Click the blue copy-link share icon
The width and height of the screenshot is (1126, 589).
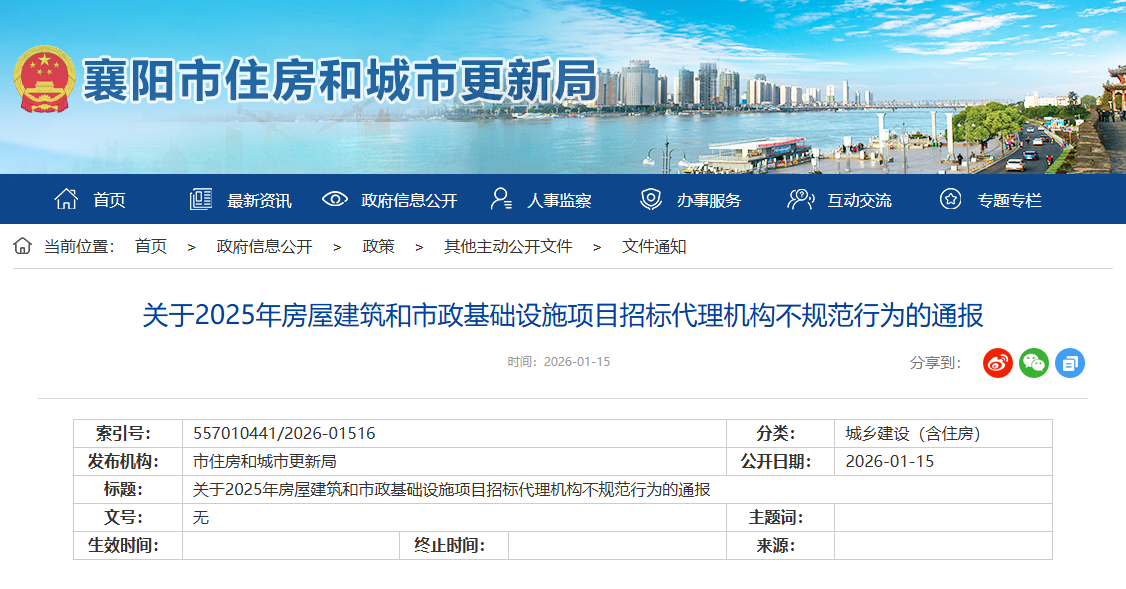click(1070, 363)
